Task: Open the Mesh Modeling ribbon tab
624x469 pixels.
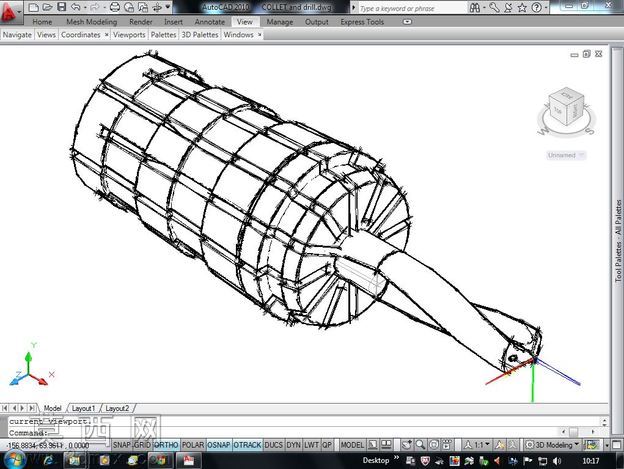Action: 92,22
